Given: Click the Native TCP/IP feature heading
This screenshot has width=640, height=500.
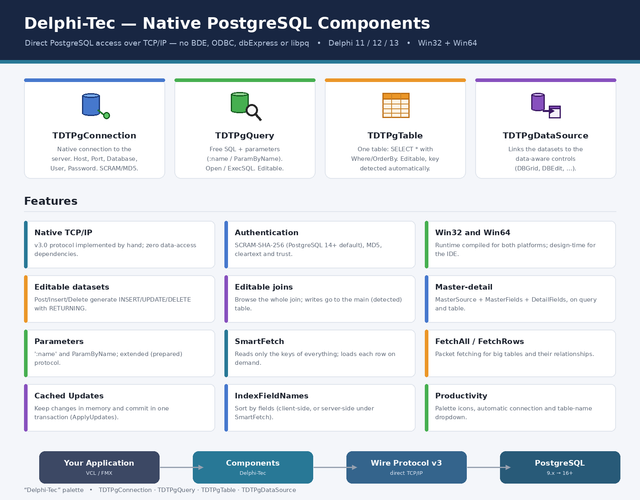Looking at the screenshot, I should [63, 233].
